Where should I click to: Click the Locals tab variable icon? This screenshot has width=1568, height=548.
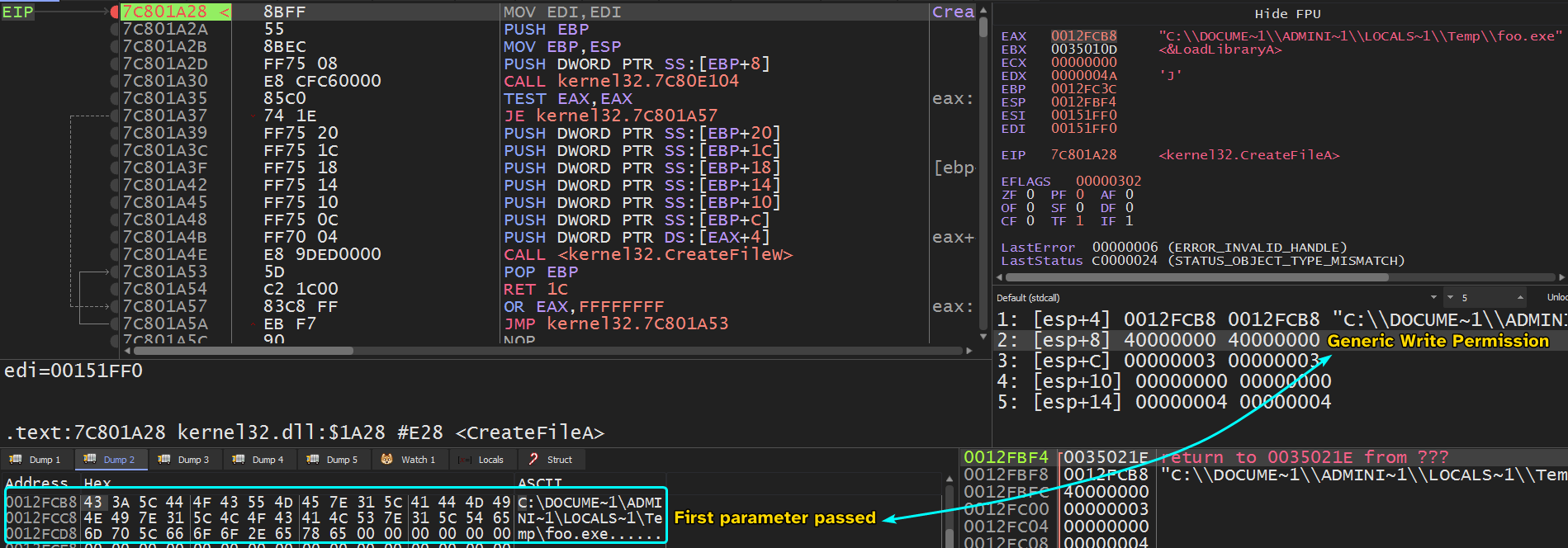pos(465,460)
